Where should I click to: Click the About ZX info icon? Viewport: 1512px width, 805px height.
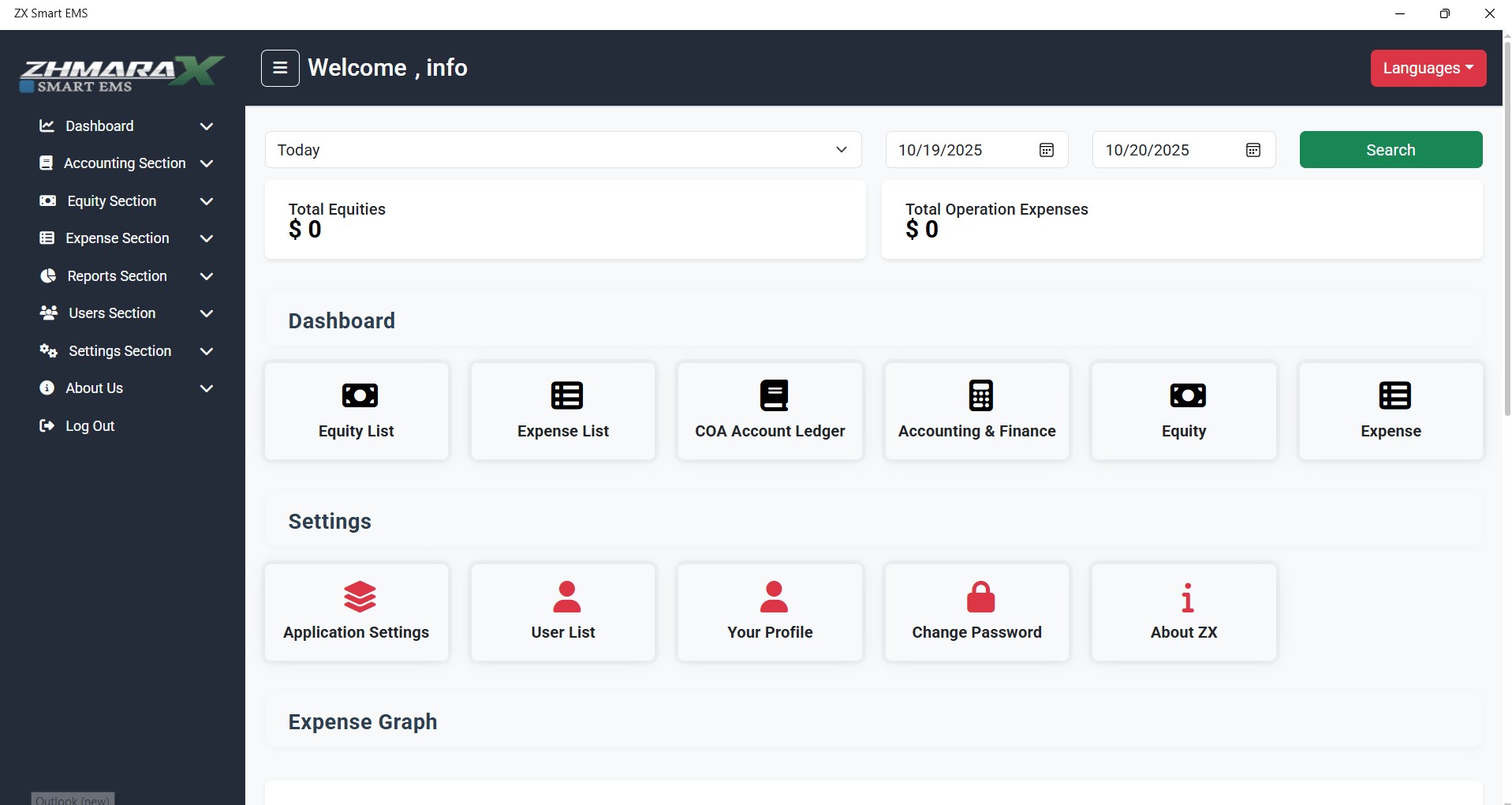pyautogui.click(x=1188, y=597)
